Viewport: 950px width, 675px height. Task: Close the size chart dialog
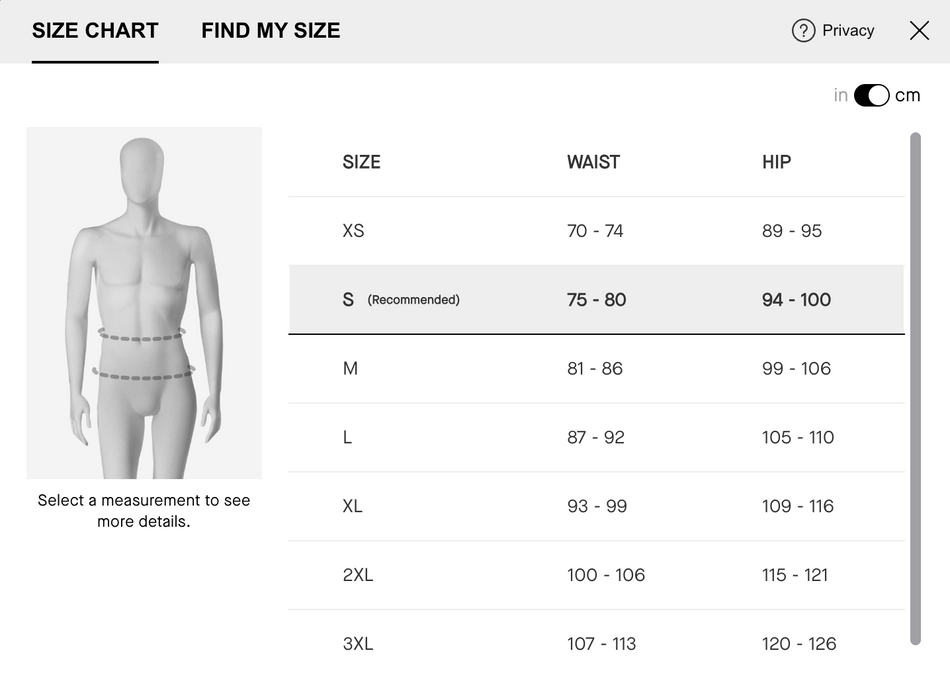pos(918,30)
